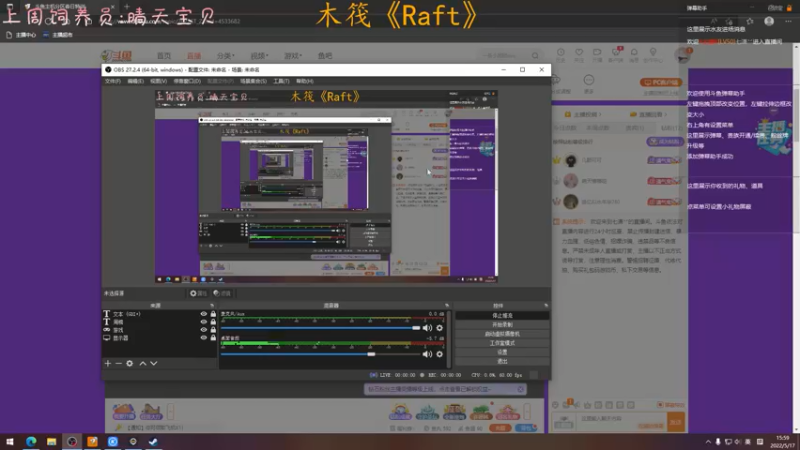Expand 分类 dropdown on Douyu navigation
The image size is (800, 450).
(226, 56)
